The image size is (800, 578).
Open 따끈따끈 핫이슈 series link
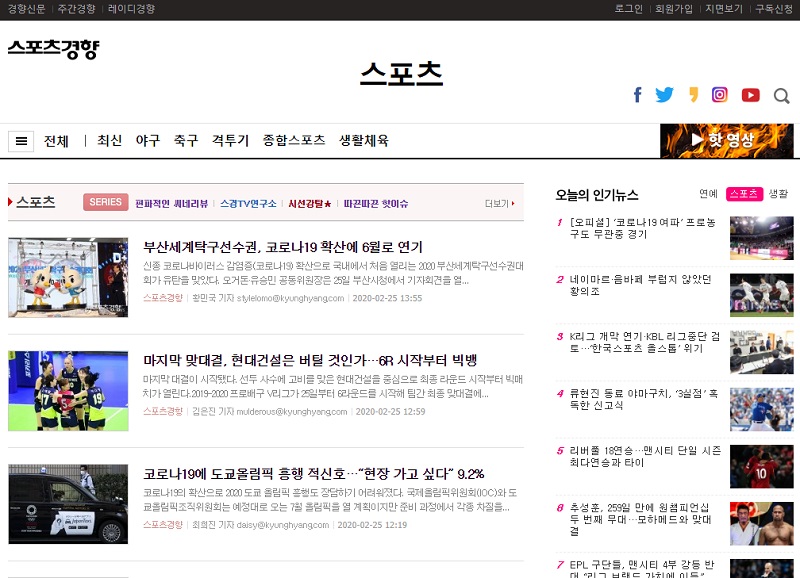coord(376,204)
